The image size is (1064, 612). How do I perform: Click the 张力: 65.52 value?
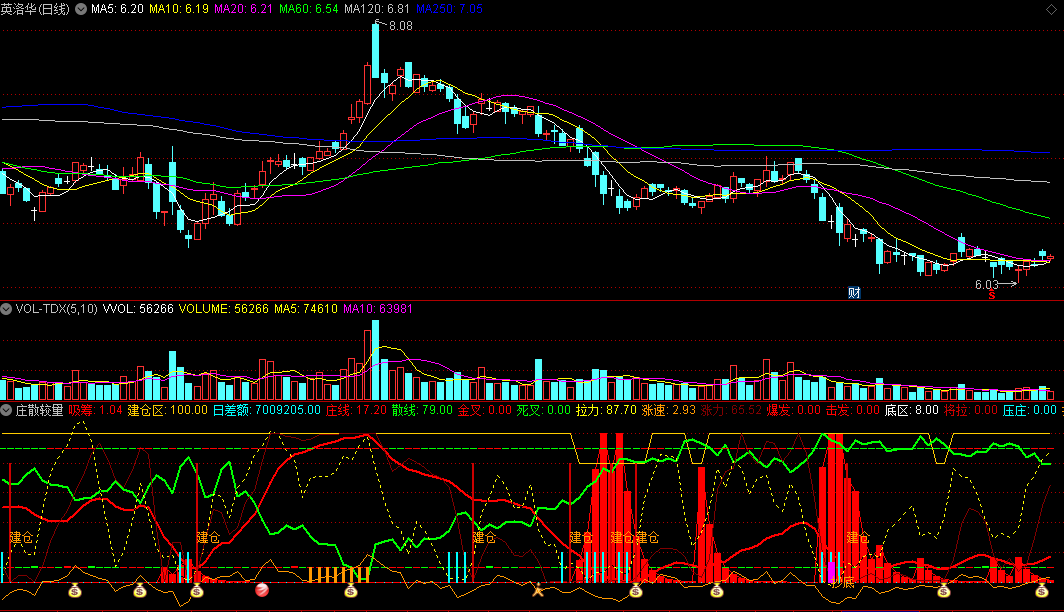(731, 410)
